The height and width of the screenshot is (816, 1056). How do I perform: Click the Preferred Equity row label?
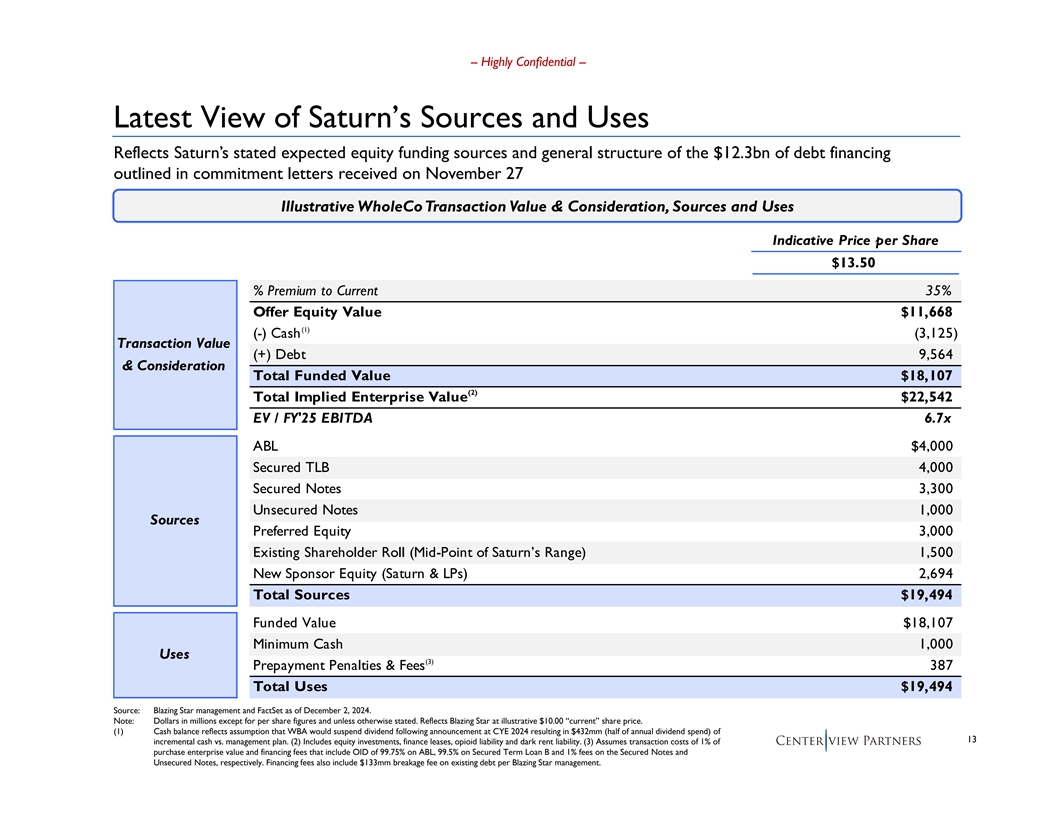pos(302,531)
